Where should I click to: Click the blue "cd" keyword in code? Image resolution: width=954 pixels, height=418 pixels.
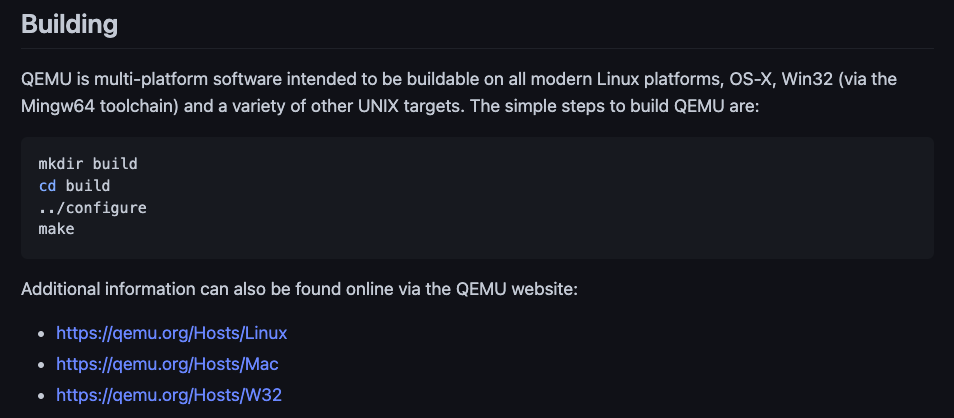[x=47, y=186]
